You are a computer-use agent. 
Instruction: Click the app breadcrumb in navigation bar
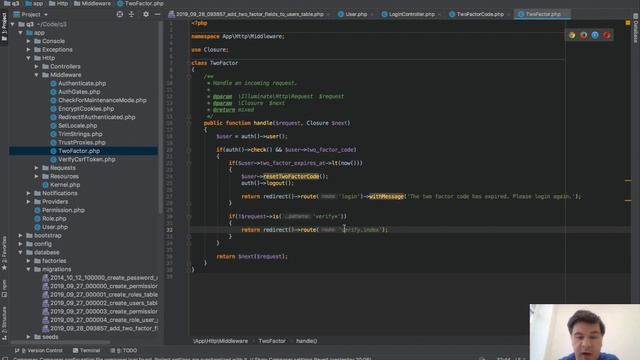[x=34, y=3]
